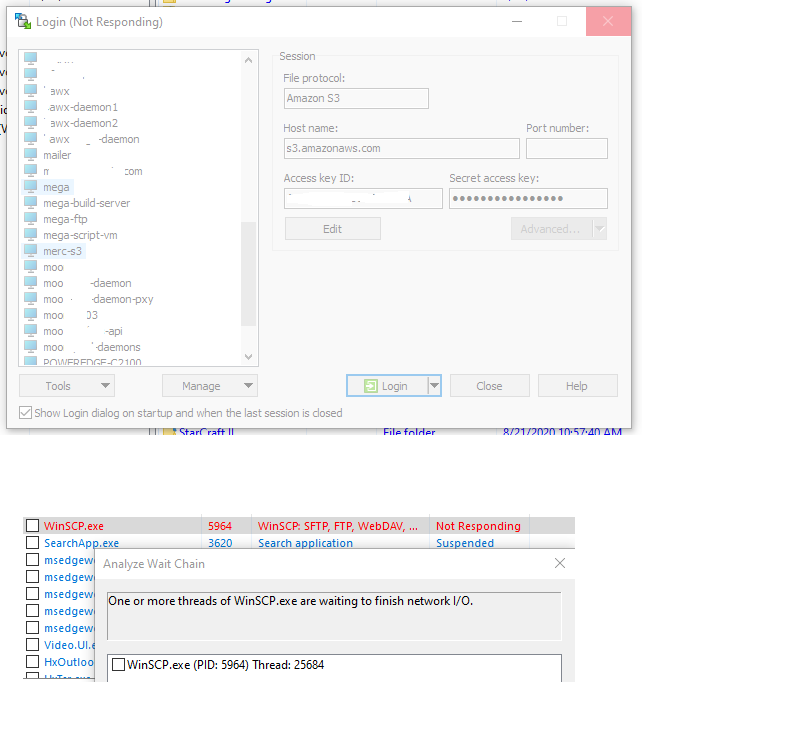Click the monitor icon beside mega-build-server

(31, 203)
